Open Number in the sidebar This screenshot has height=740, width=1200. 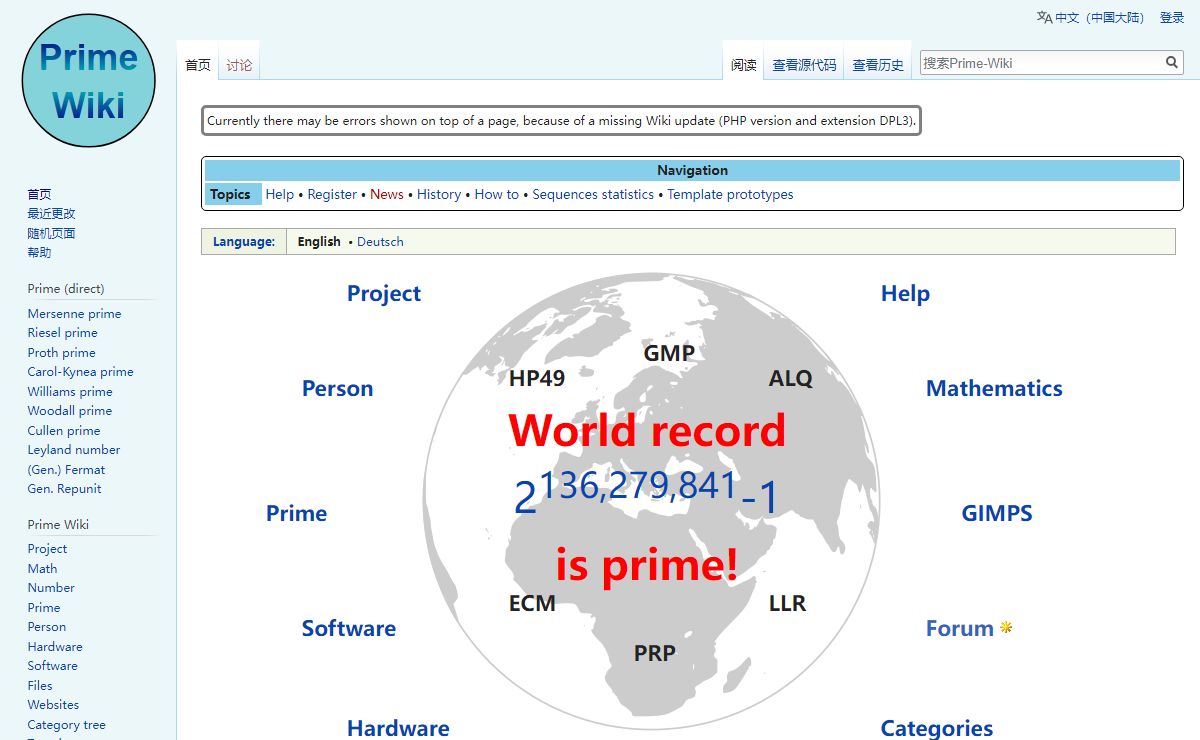51,588
